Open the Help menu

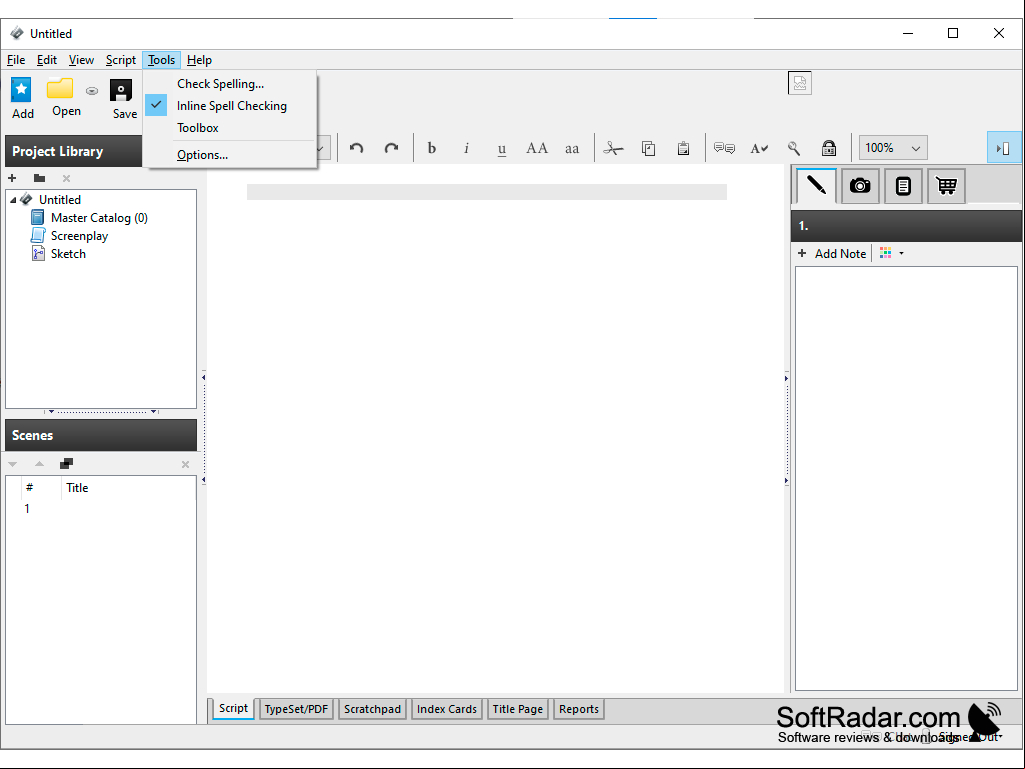[199, 60]
